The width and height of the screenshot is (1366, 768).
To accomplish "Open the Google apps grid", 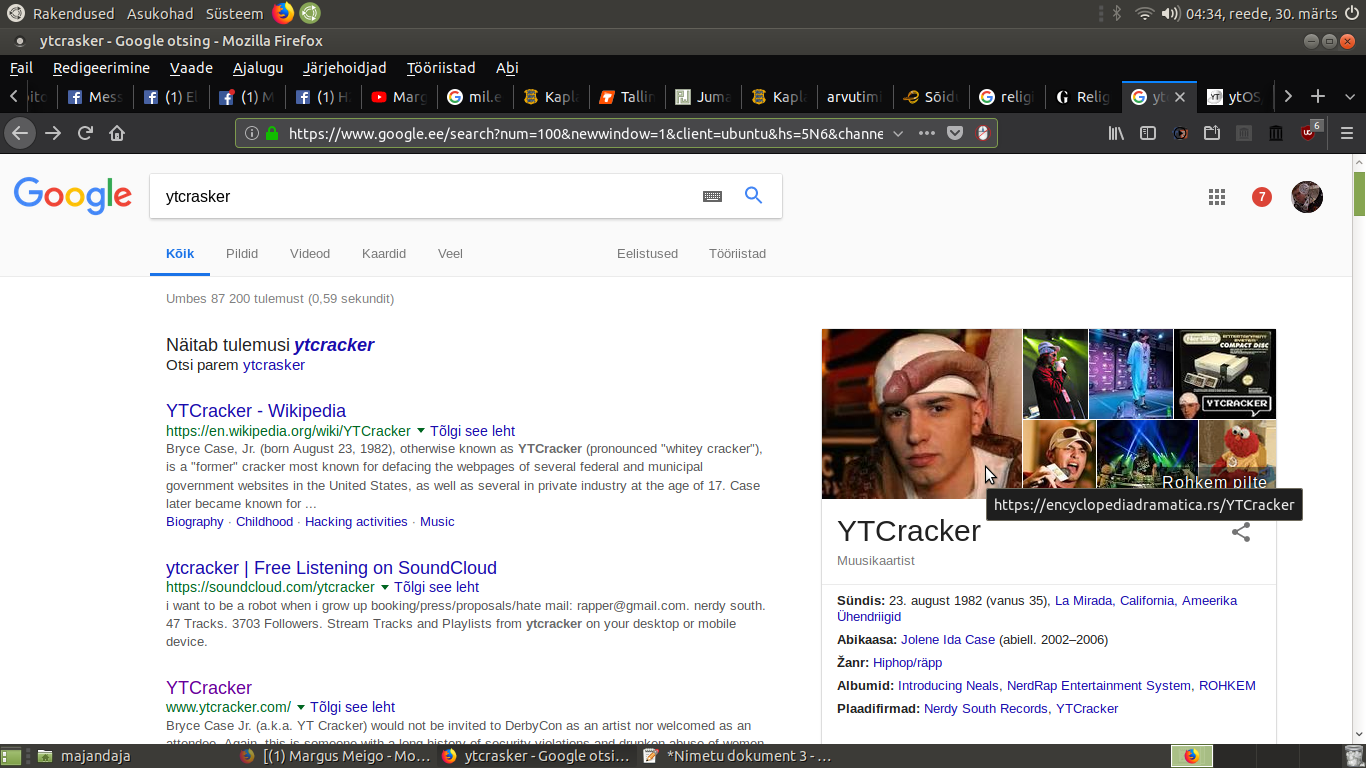I will [x=1217, y=197].
